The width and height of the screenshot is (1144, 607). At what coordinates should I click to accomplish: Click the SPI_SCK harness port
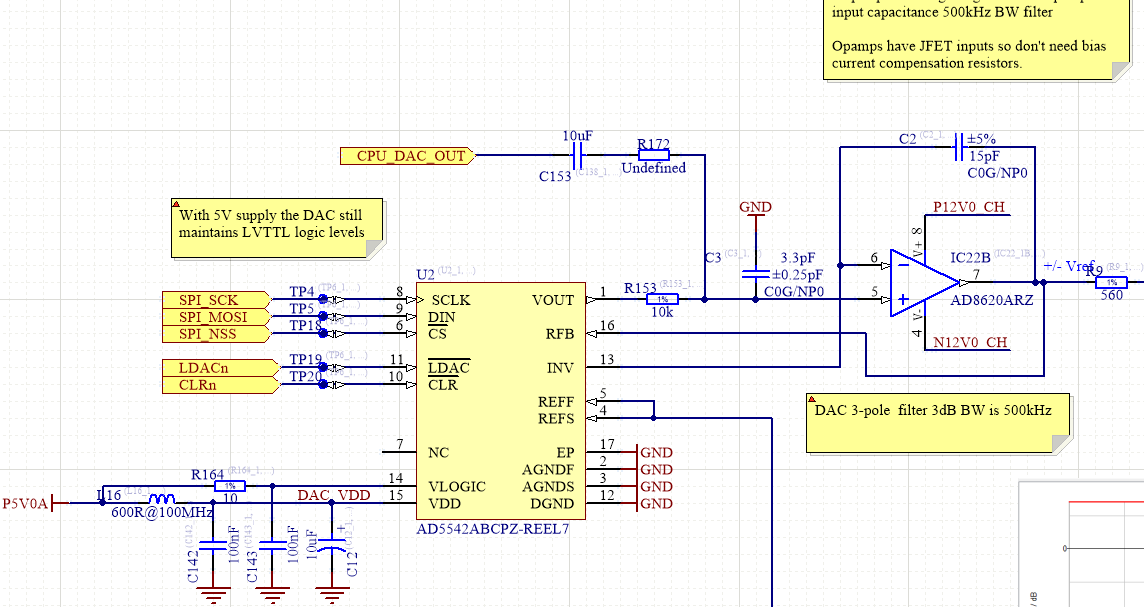[210, 299]
